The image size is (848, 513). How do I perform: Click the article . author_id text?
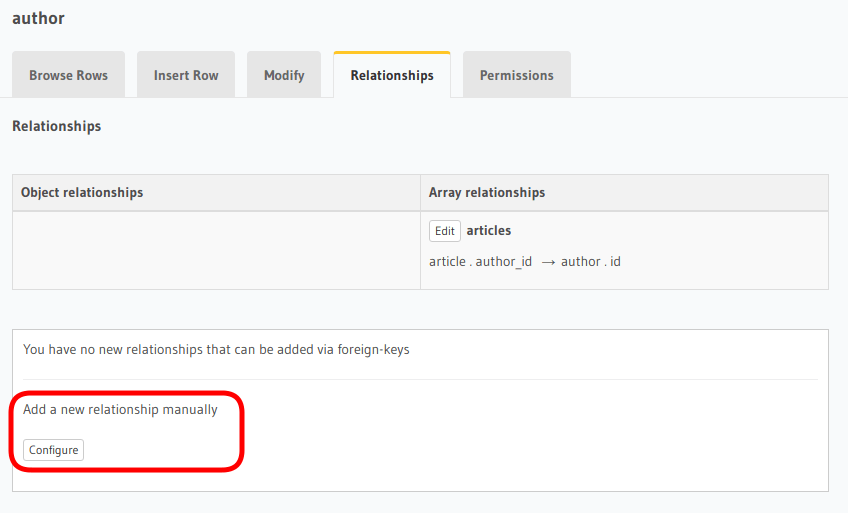click(480, 261)
